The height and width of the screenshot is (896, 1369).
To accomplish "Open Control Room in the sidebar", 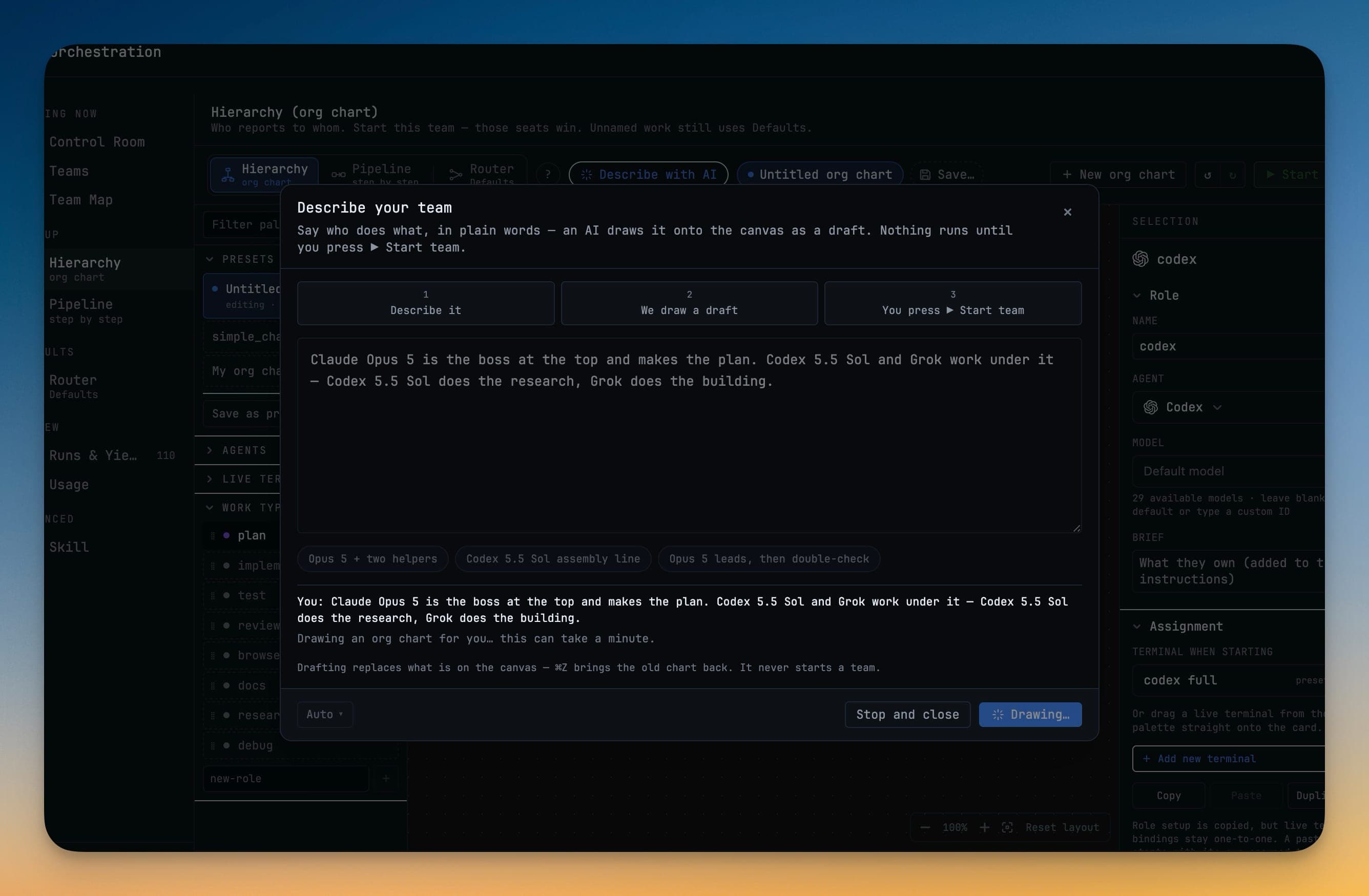I will click(97, 141).
